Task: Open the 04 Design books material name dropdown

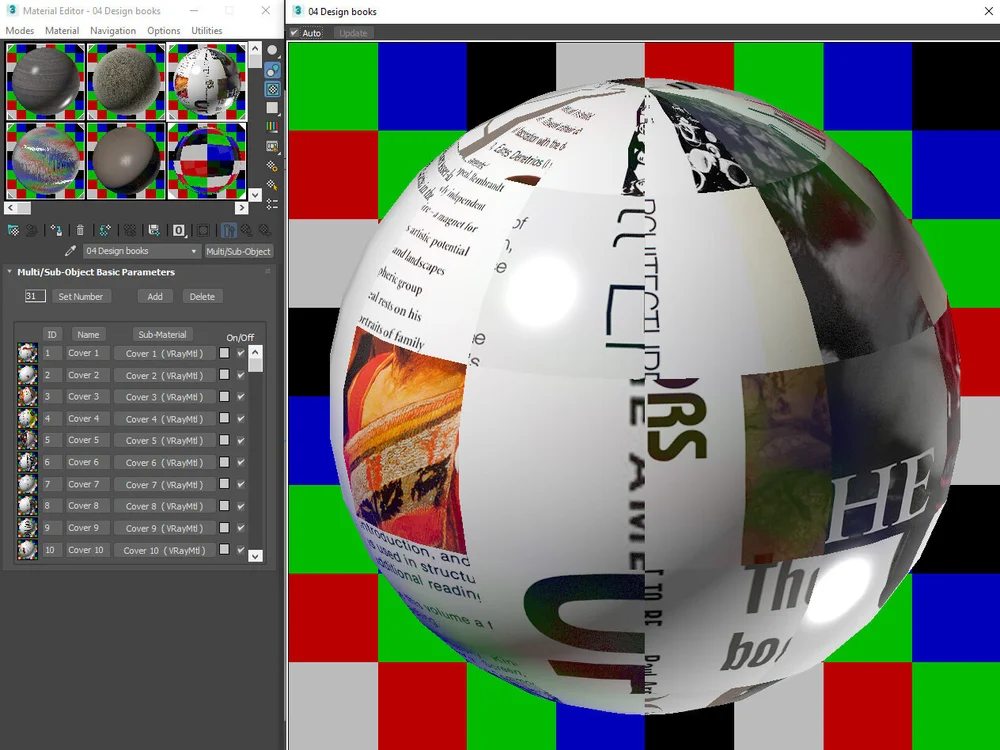Action: pyautogui.click(x=194, y=251)
